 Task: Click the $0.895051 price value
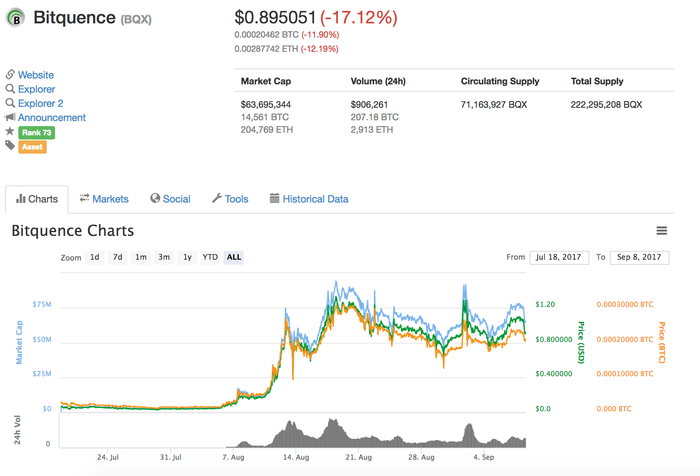(x=275, y=18)
